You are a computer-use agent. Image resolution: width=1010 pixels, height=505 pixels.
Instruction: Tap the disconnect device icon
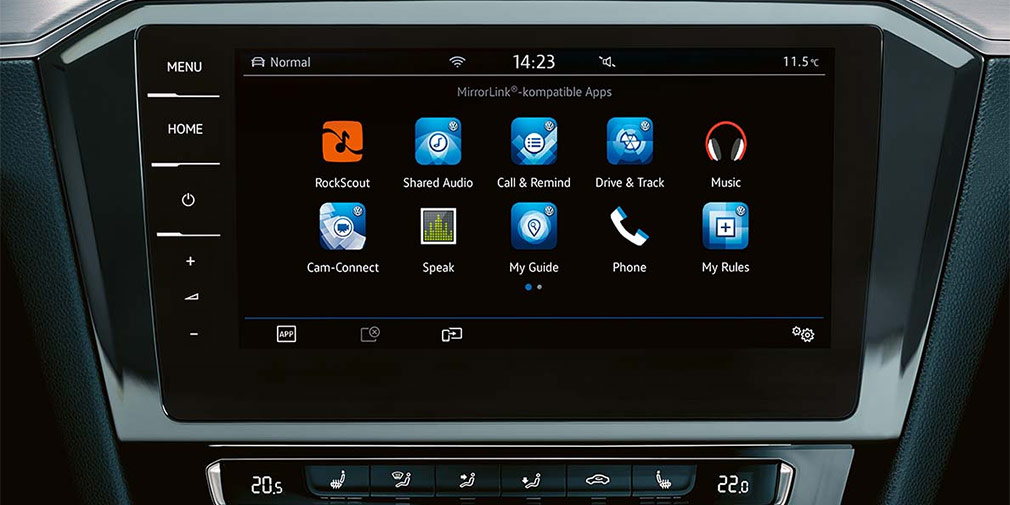pyautogui.click(x=370, y=334)
